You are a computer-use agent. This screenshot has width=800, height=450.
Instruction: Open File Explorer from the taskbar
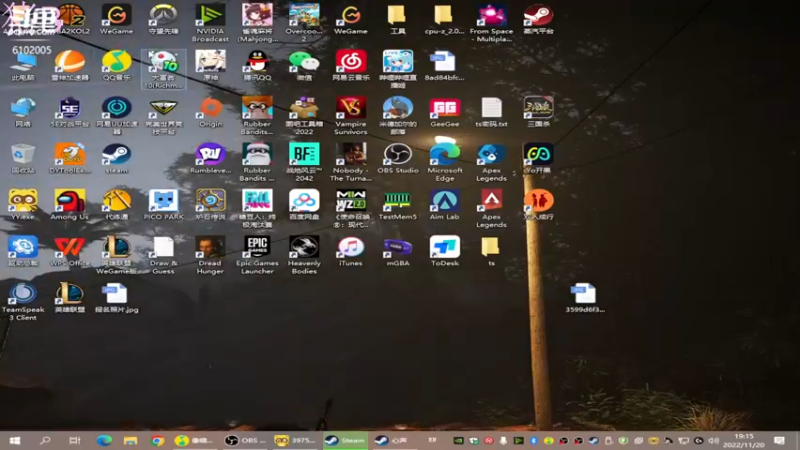[x=130, y=440]
